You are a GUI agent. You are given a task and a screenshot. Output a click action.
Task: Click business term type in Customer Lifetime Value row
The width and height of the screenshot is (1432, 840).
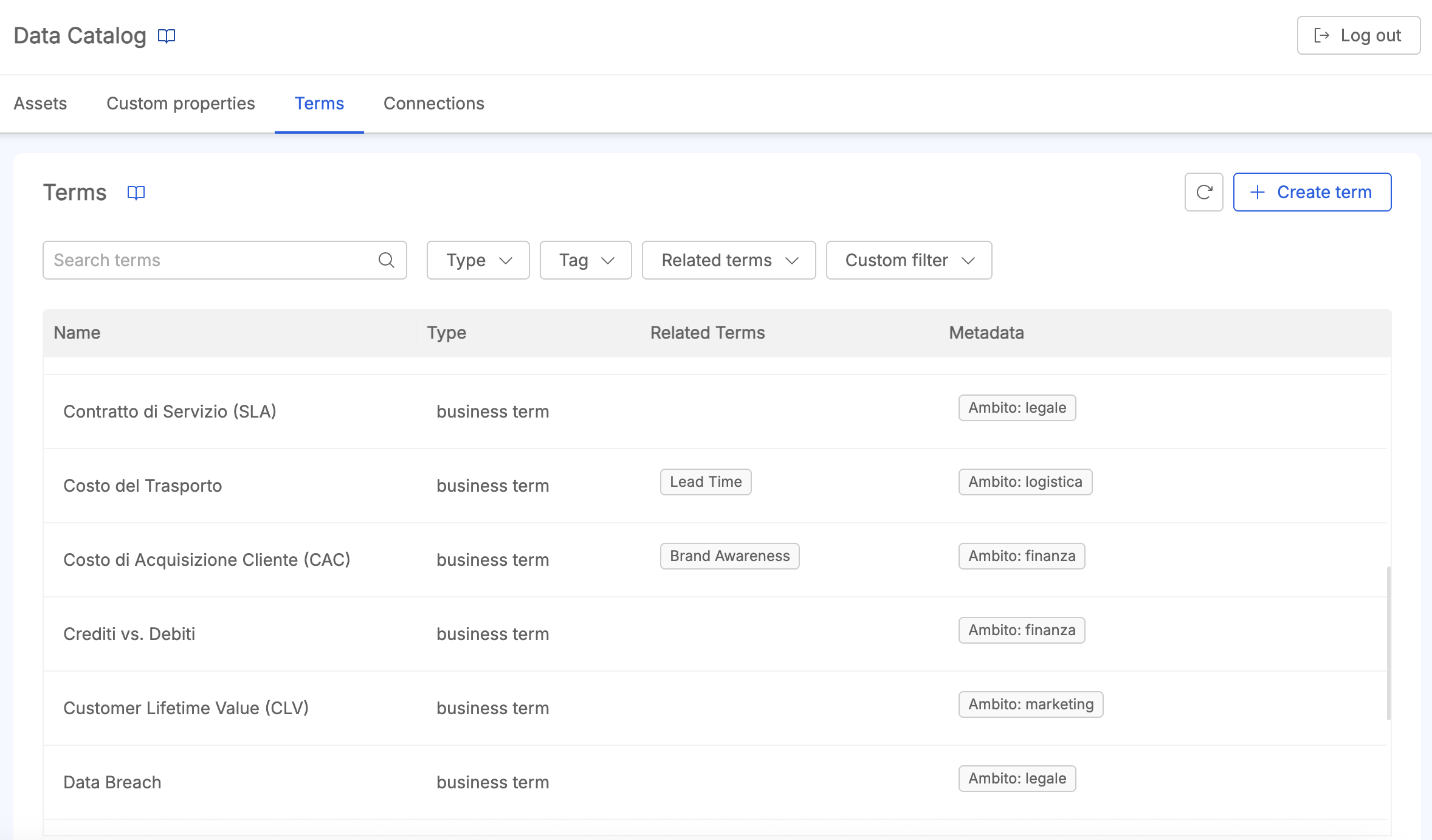click(492, 708)
